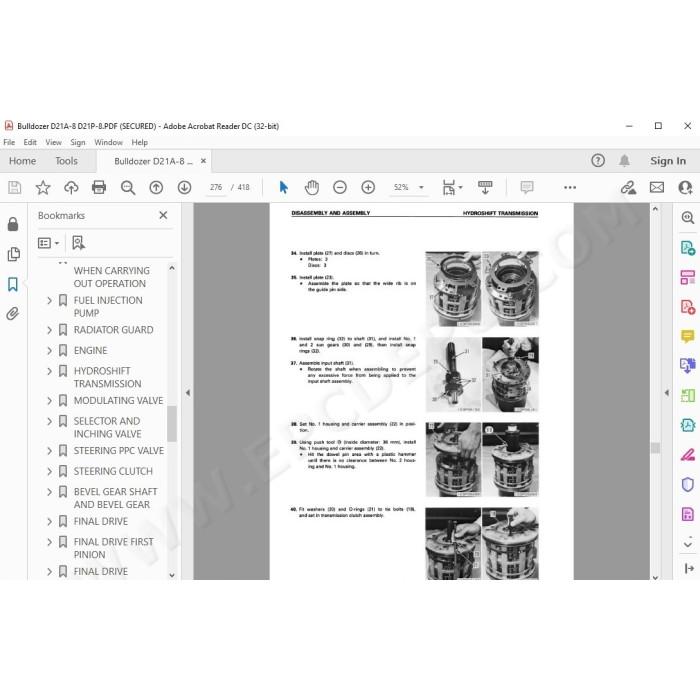Open SELECTOR AND INCHING VALVE bookmark

point(107,427)
